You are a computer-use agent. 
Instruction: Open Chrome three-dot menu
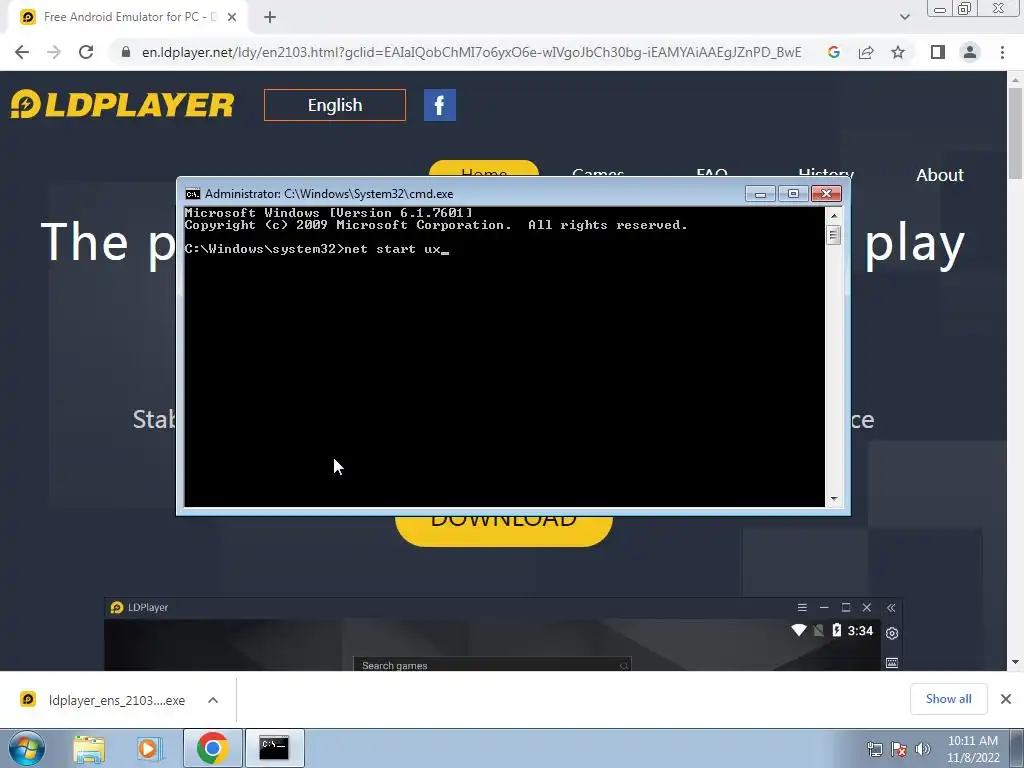[1002, 52]
